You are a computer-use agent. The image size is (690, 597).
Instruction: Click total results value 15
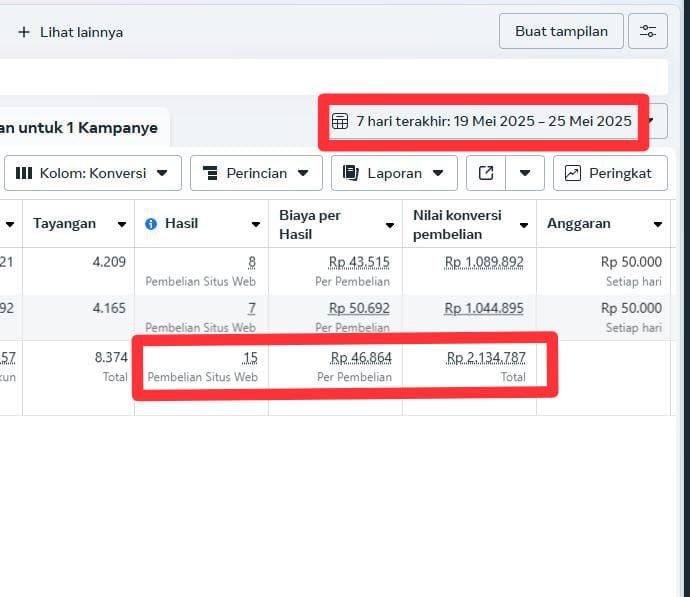tap(250, 358)
